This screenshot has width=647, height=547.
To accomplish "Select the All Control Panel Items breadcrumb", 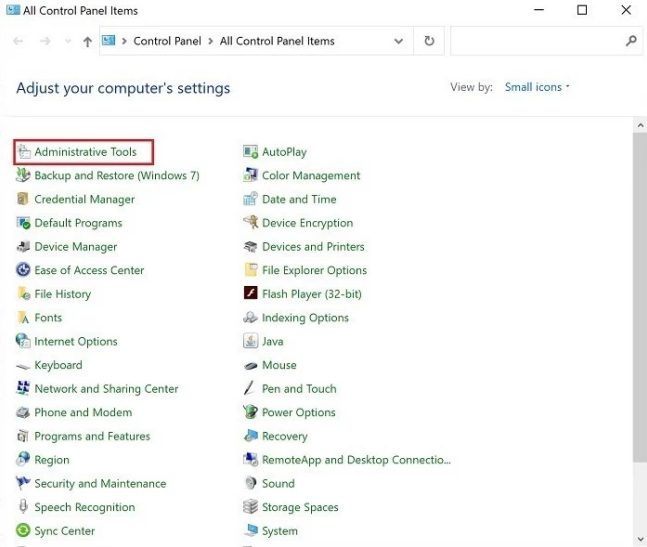I will (x=277, y=41).
